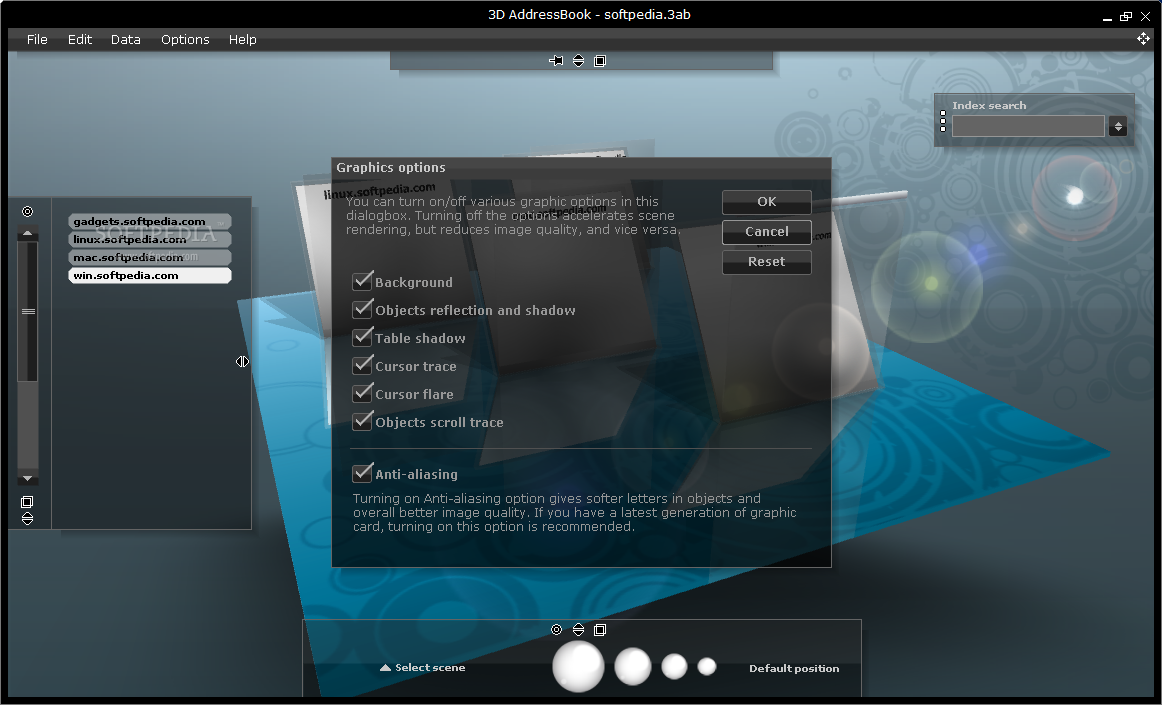1162x705 pixels.
Task: Open the Edit menu
Action: (80, 39)
